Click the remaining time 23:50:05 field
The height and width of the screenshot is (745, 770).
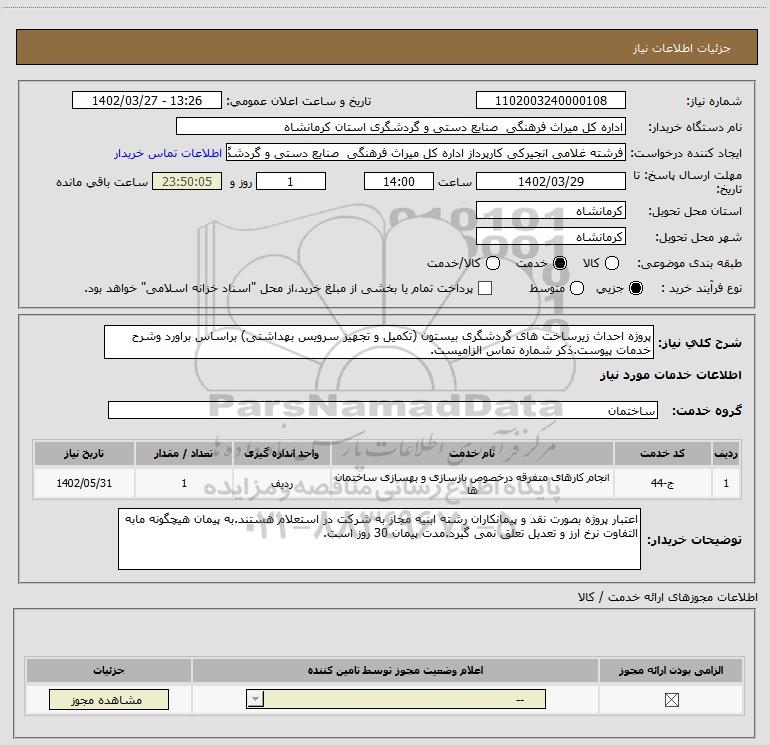pyautogui.click(x=187, y=181)
